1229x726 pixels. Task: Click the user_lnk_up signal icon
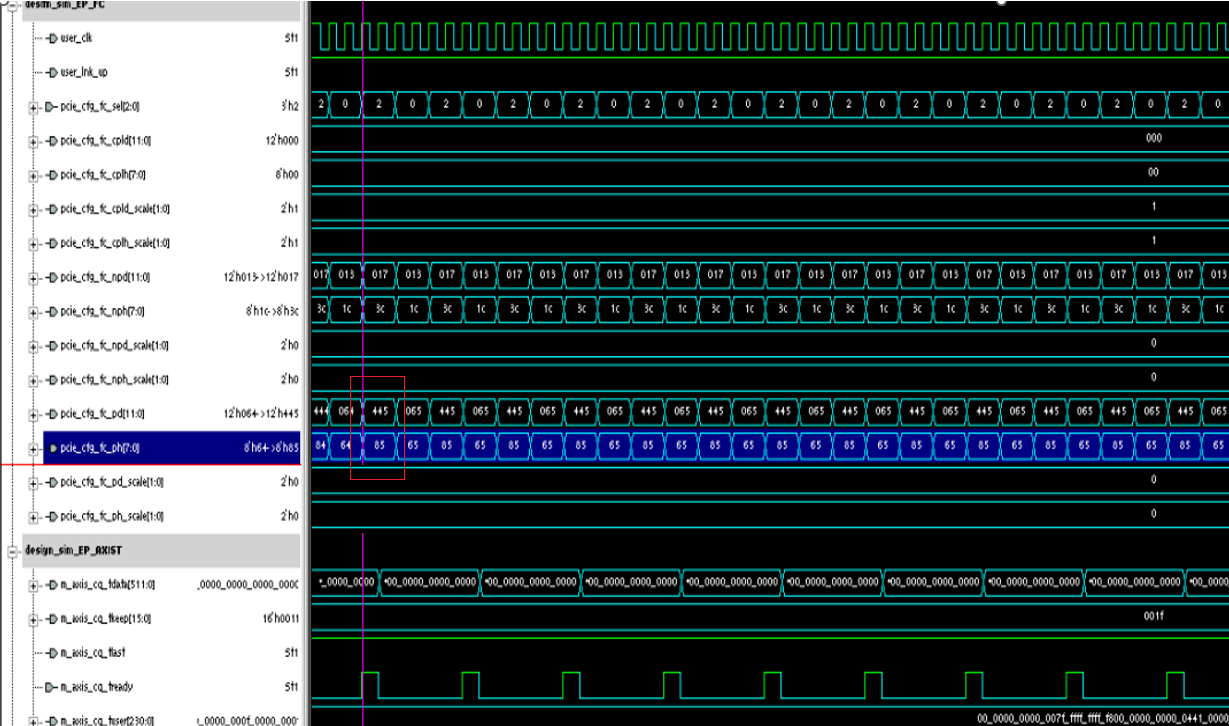pyautogui.click(x=52, y=72)
